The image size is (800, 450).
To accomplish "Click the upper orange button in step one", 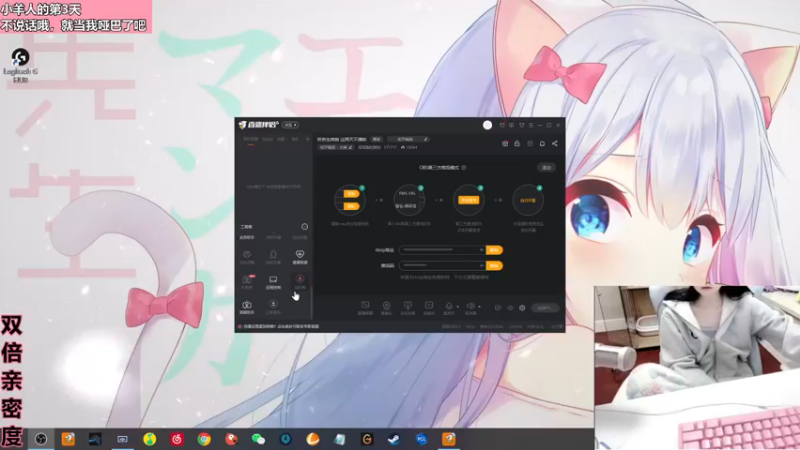I will [x=351, y=194].
